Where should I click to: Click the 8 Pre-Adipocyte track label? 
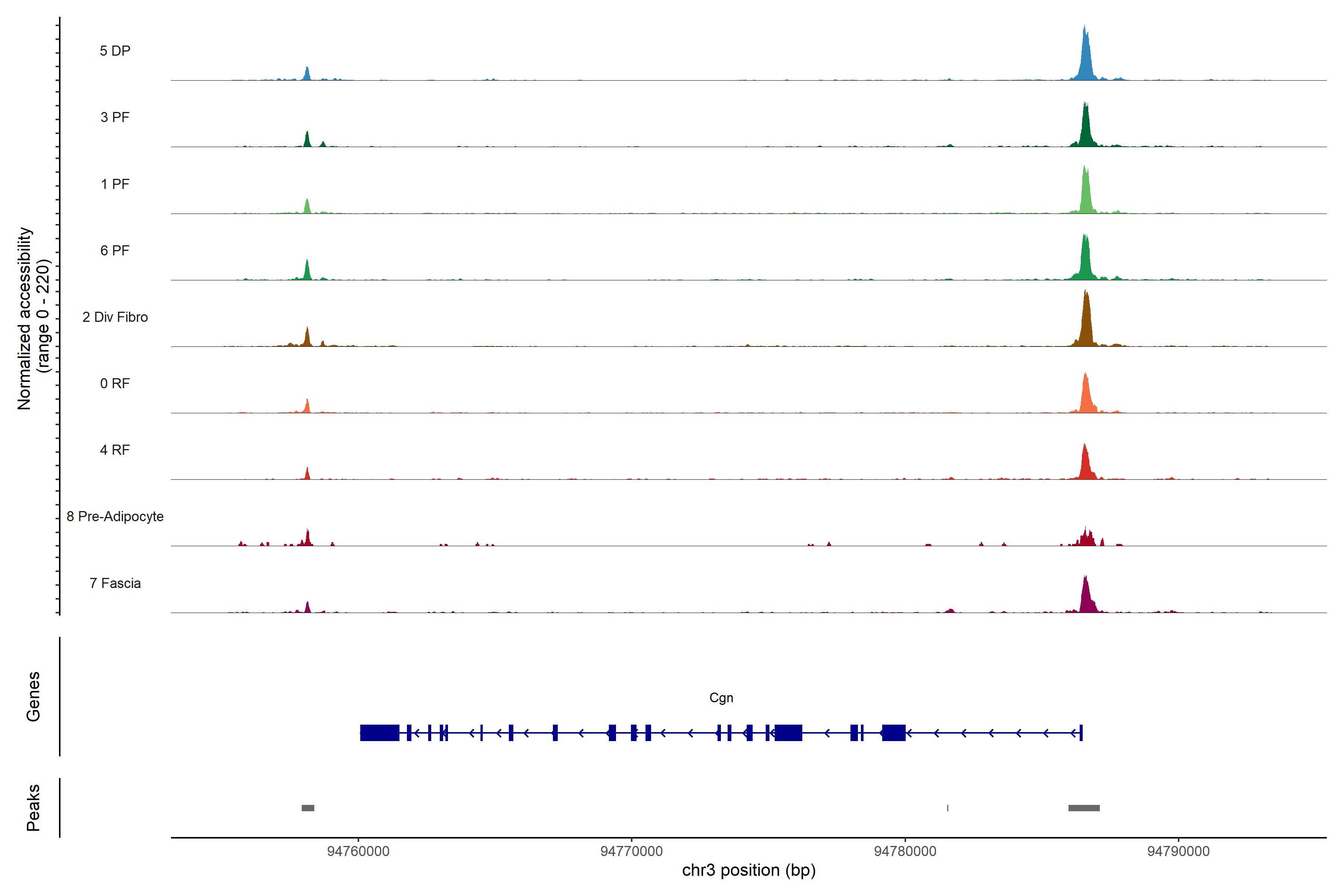tap(115, 517)
